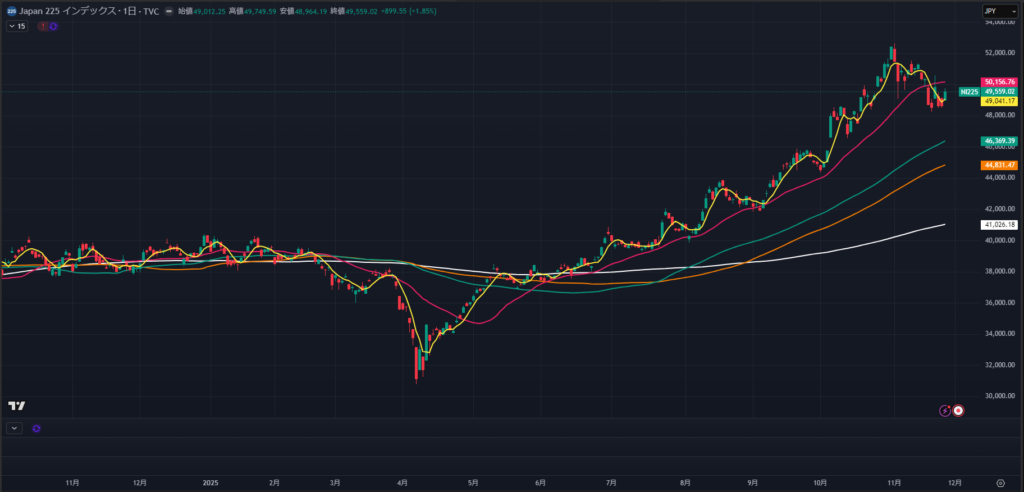Click purple spinner icon in lower pane
Viewport: 1024px width, 492px height.
click(x=36, y=428)
